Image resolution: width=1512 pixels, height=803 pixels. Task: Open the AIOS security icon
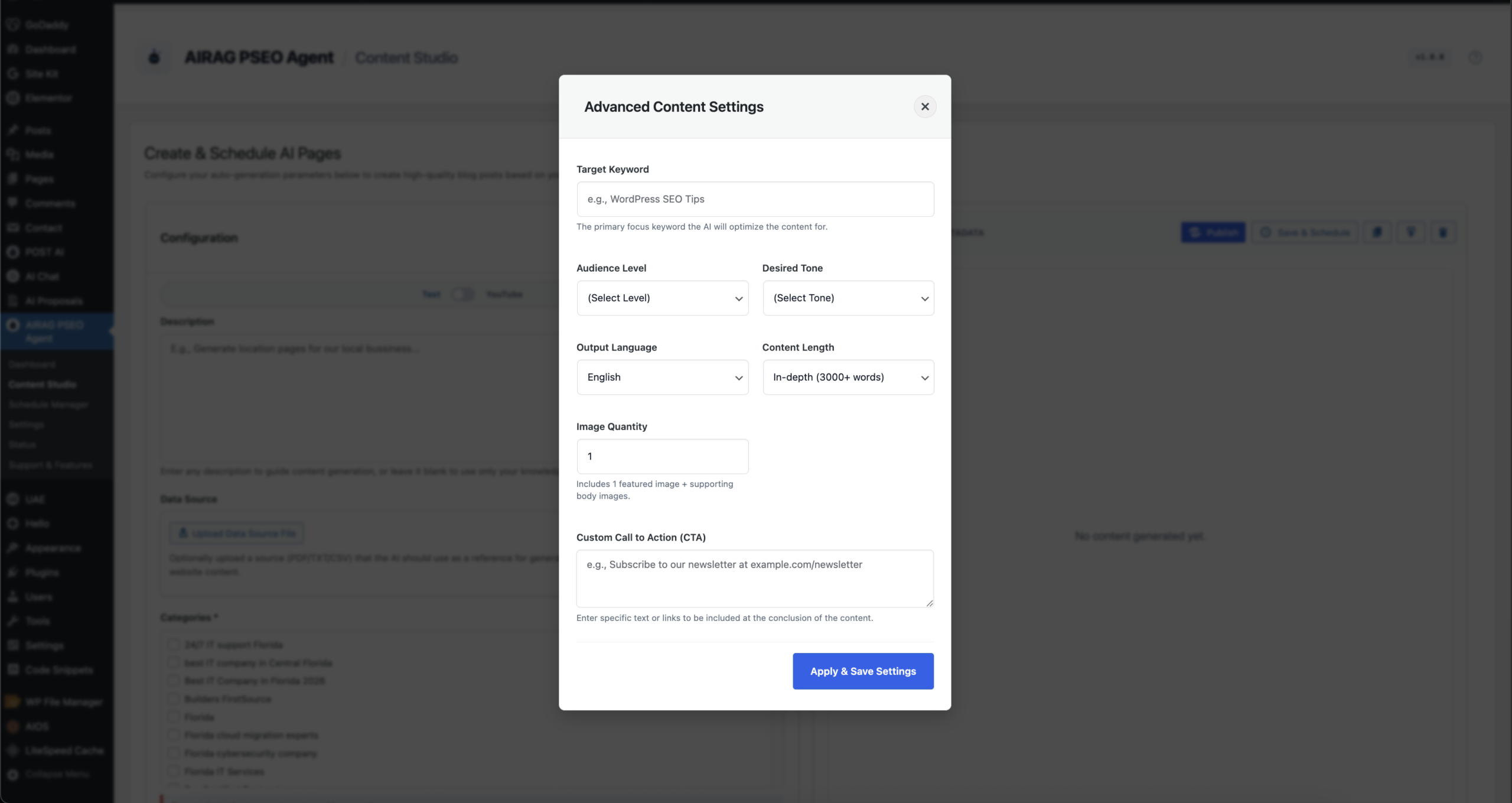[12, 726]
